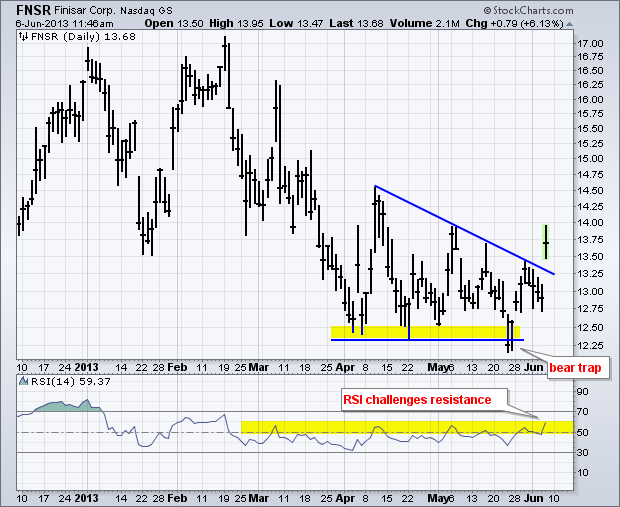The height and width of the screenshot is (507, 620).
Task: Click the Jun label on RSI panel axis
Action: click(x=533, y=498)
